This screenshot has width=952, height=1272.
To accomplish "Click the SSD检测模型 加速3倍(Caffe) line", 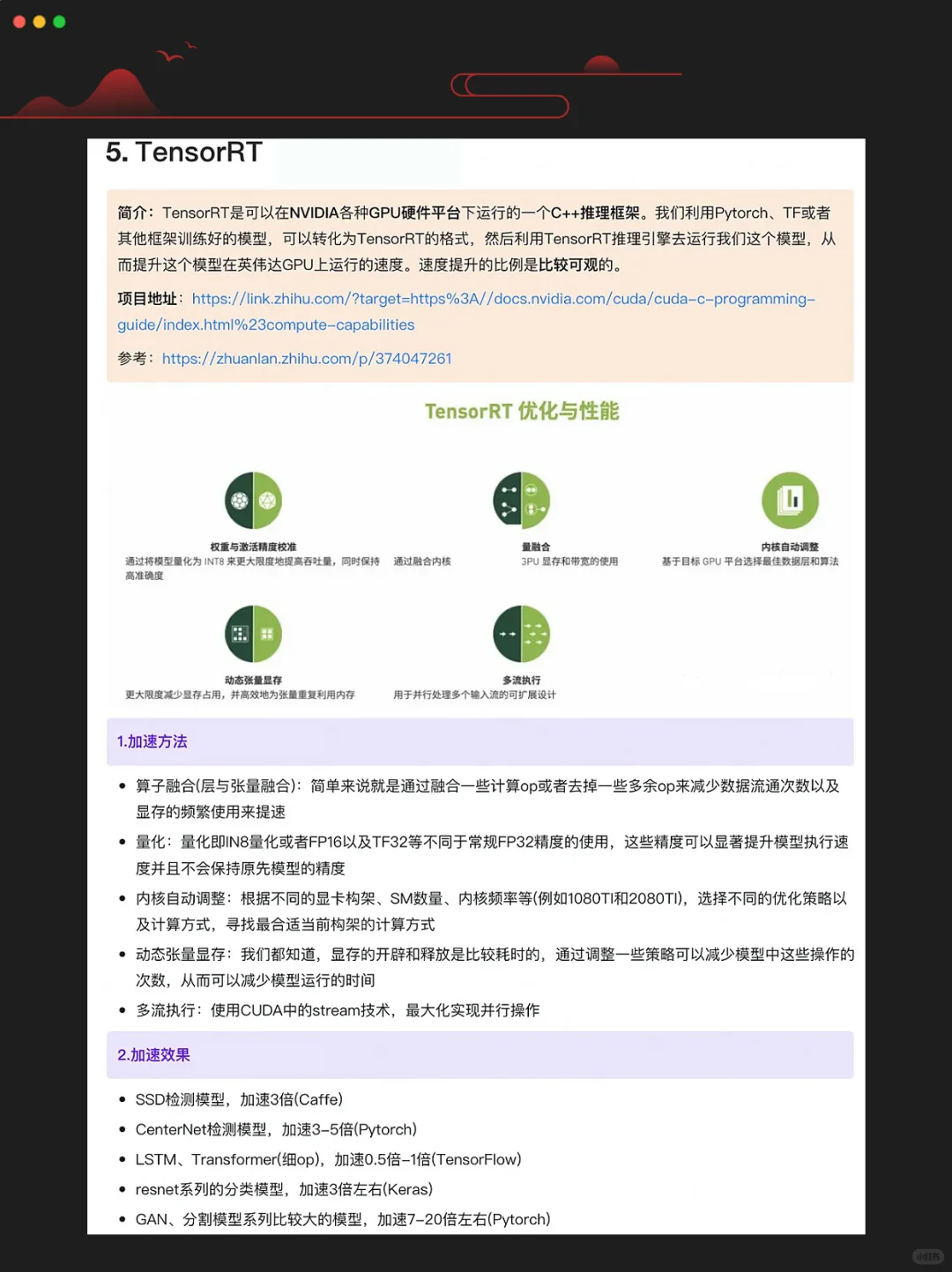I will point(239,1100).
